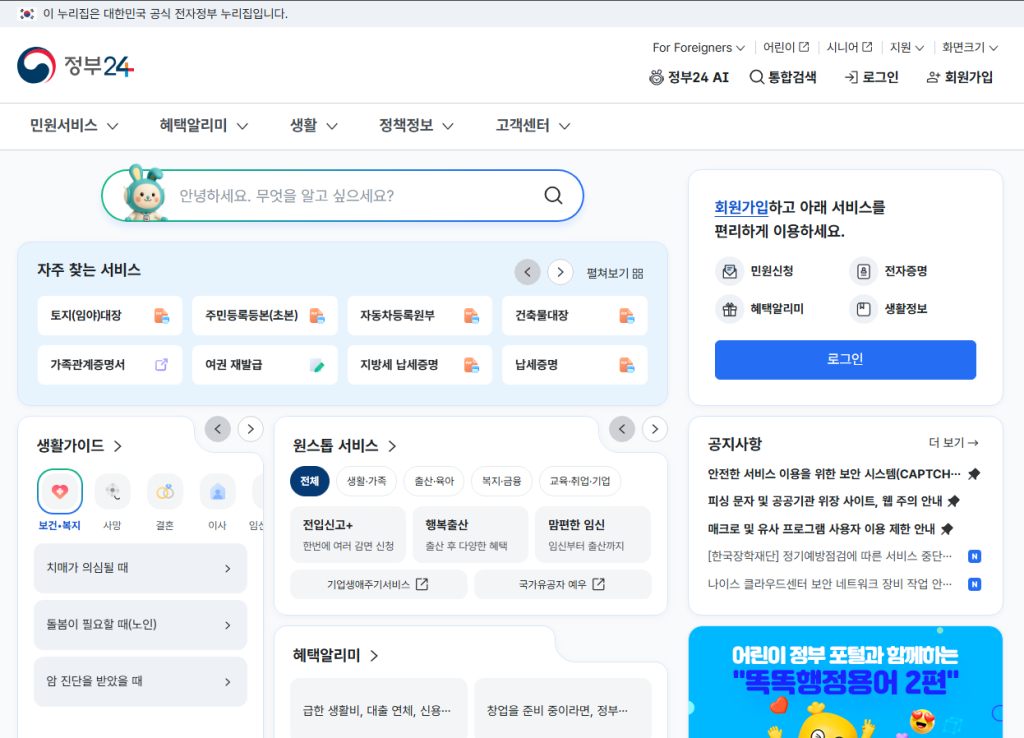Open 정부24 AI assistant
Viewport: 1024px width, 738px height.
click(689, 77)
